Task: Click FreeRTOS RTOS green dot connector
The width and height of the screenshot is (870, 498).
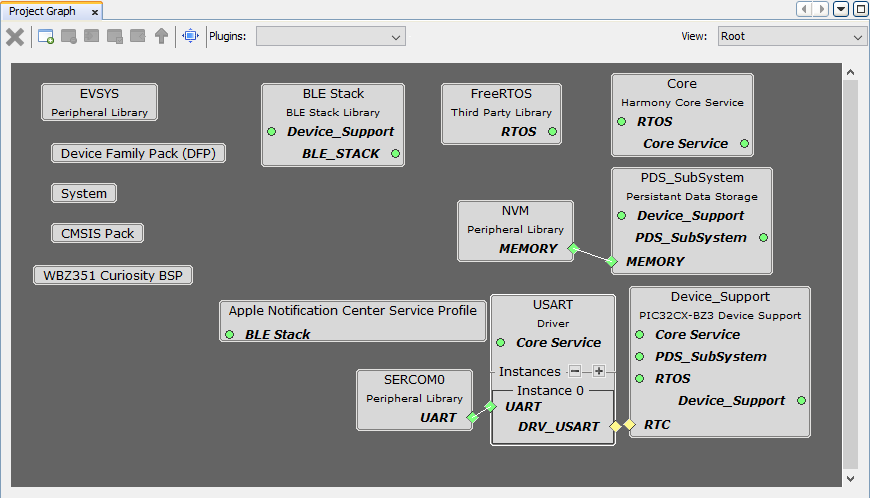Action: click(552, 131)
